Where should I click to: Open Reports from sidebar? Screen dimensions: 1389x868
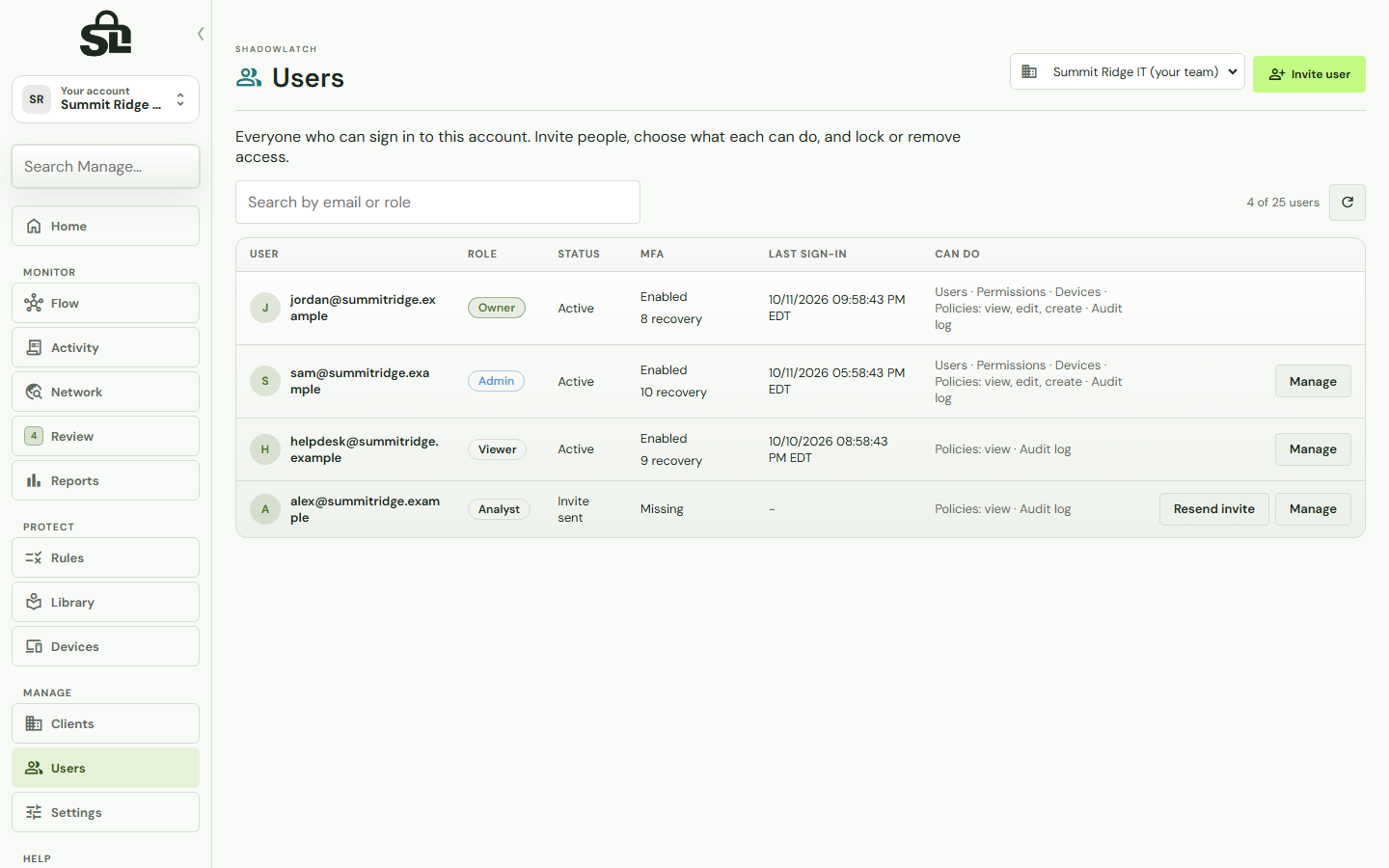105,480
